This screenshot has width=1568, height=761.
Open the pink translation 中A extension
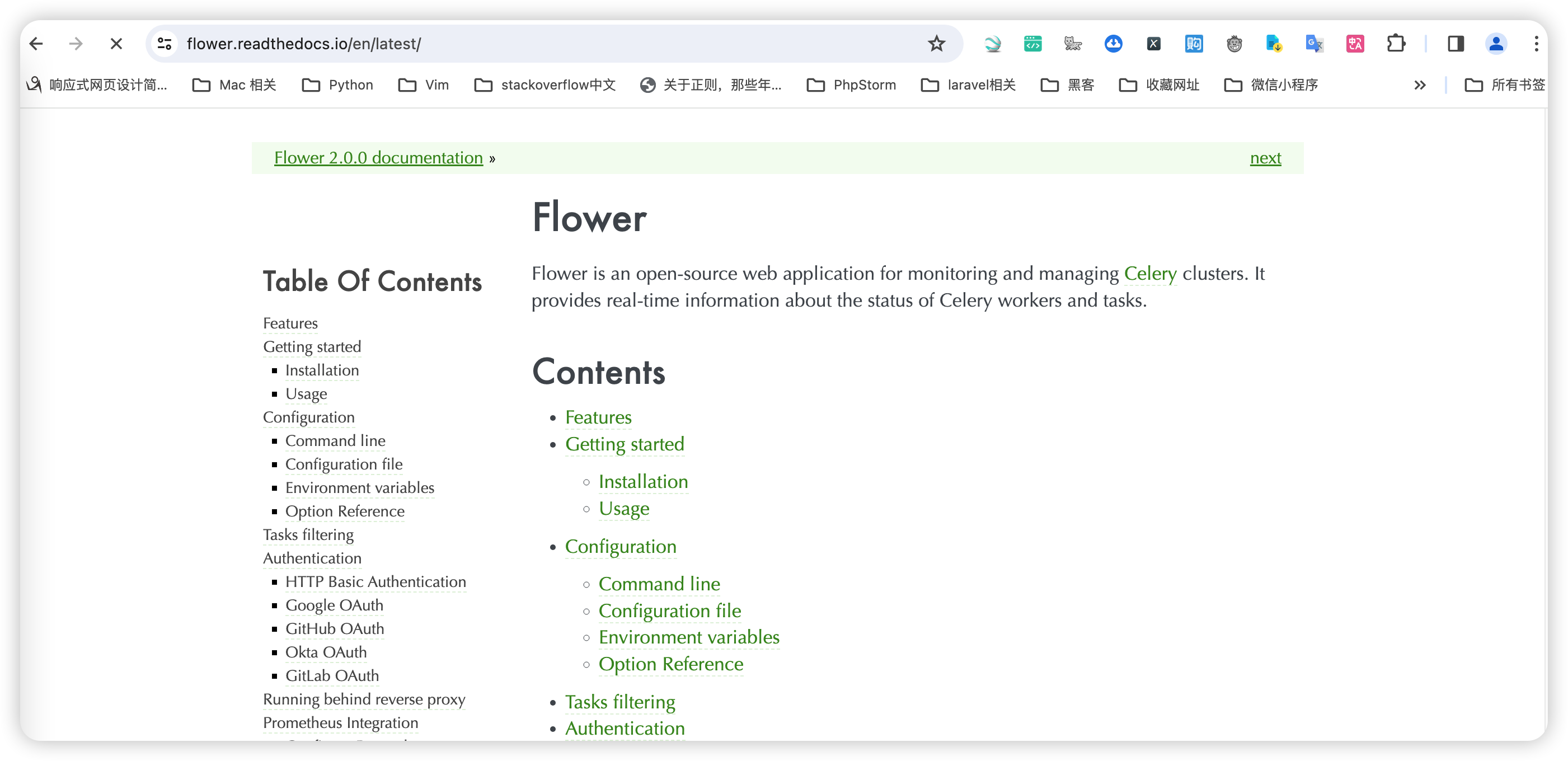1355,44
